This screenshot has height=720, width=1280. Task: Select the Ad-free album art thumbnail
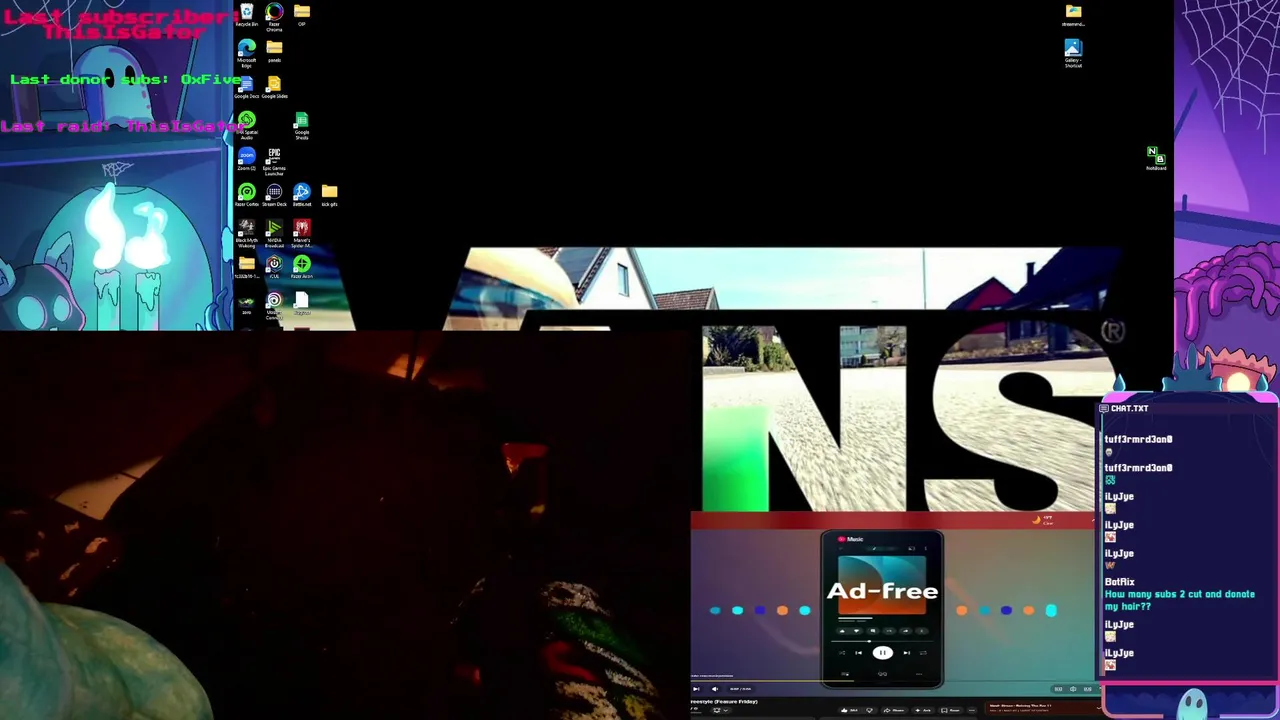[882, 587]
